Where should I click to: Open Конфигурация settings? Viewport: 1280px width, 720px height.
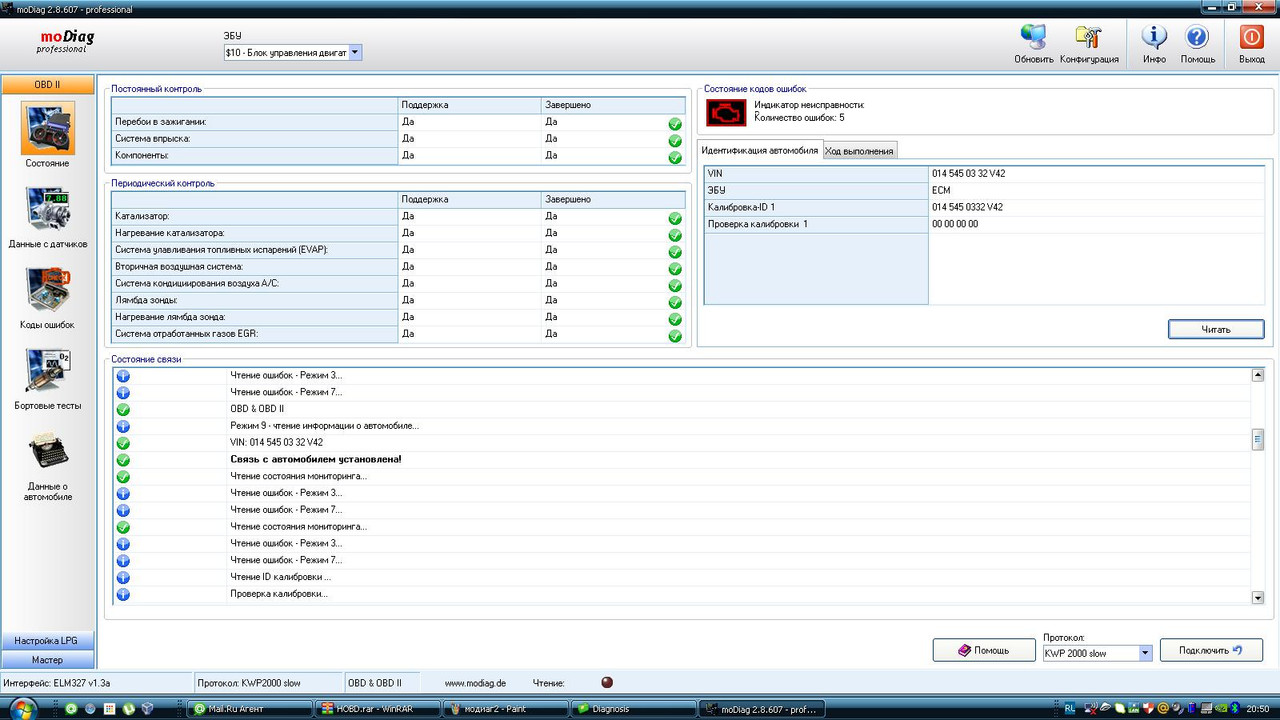click(x=1088, y=38)
